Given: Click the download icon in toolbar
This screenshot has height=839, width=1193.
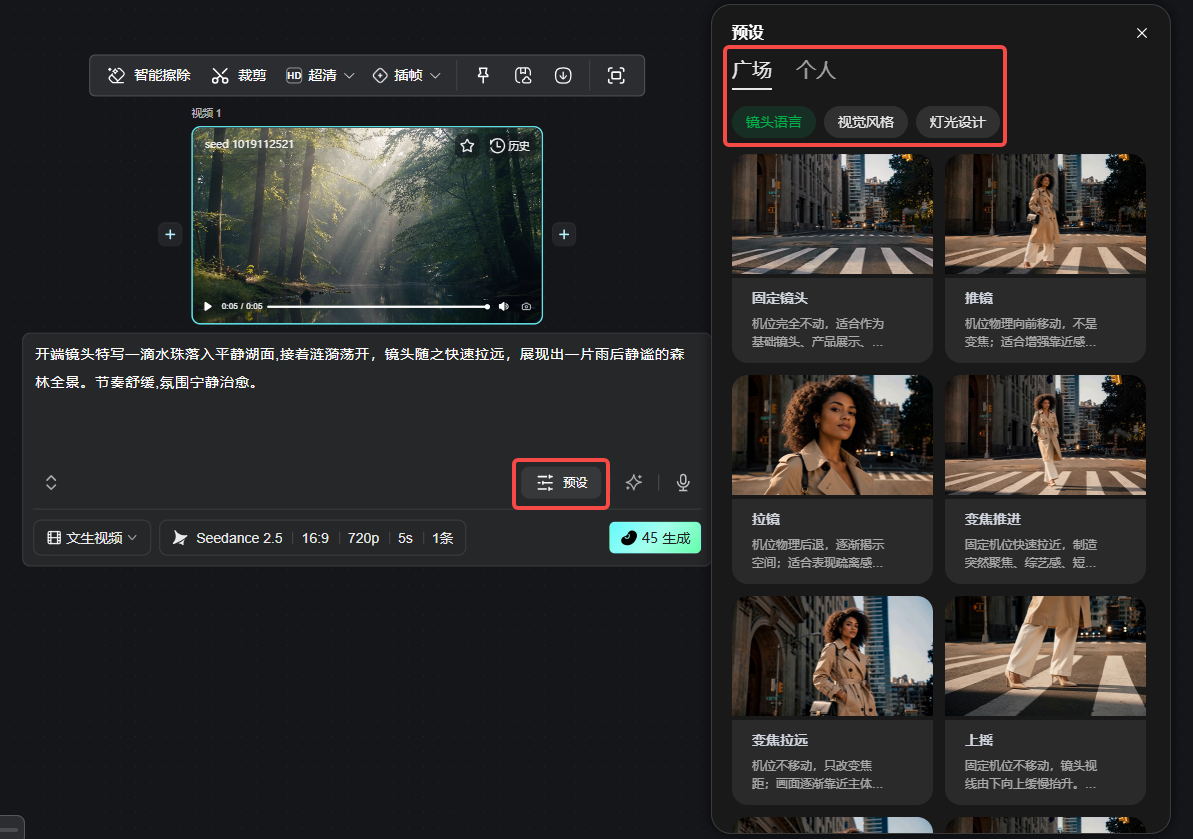Looking at the screenshot, I should [563, 75].
